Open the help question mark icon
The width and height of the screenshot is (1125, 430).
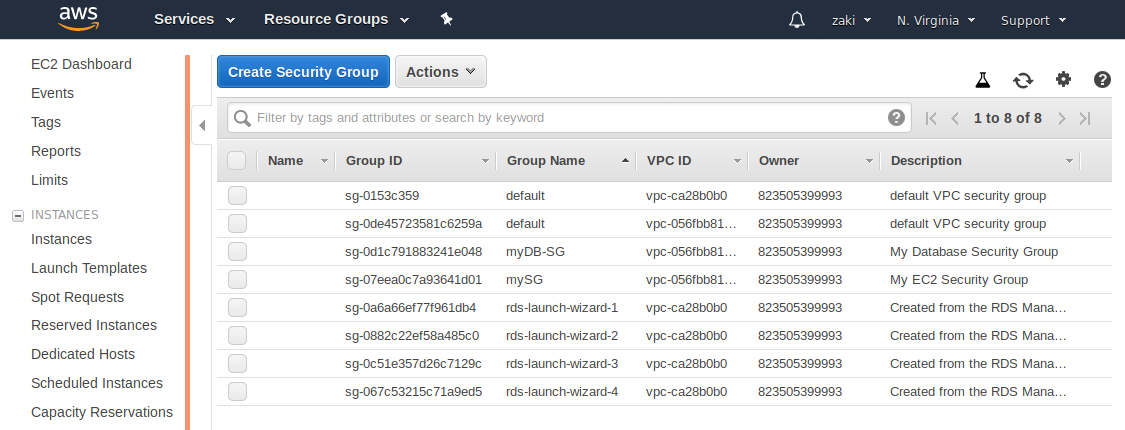click(x=1102, y=80)
